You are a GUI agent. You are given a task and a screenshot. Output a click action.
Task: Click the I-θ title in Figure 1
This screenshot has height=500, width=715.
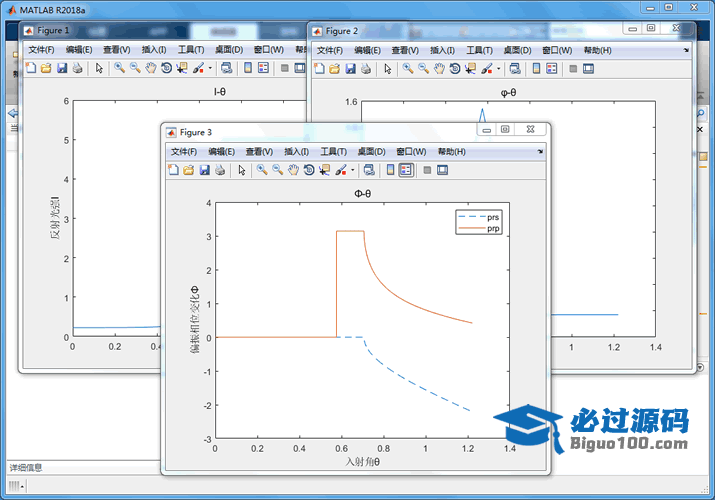click(x=220, y=92)
